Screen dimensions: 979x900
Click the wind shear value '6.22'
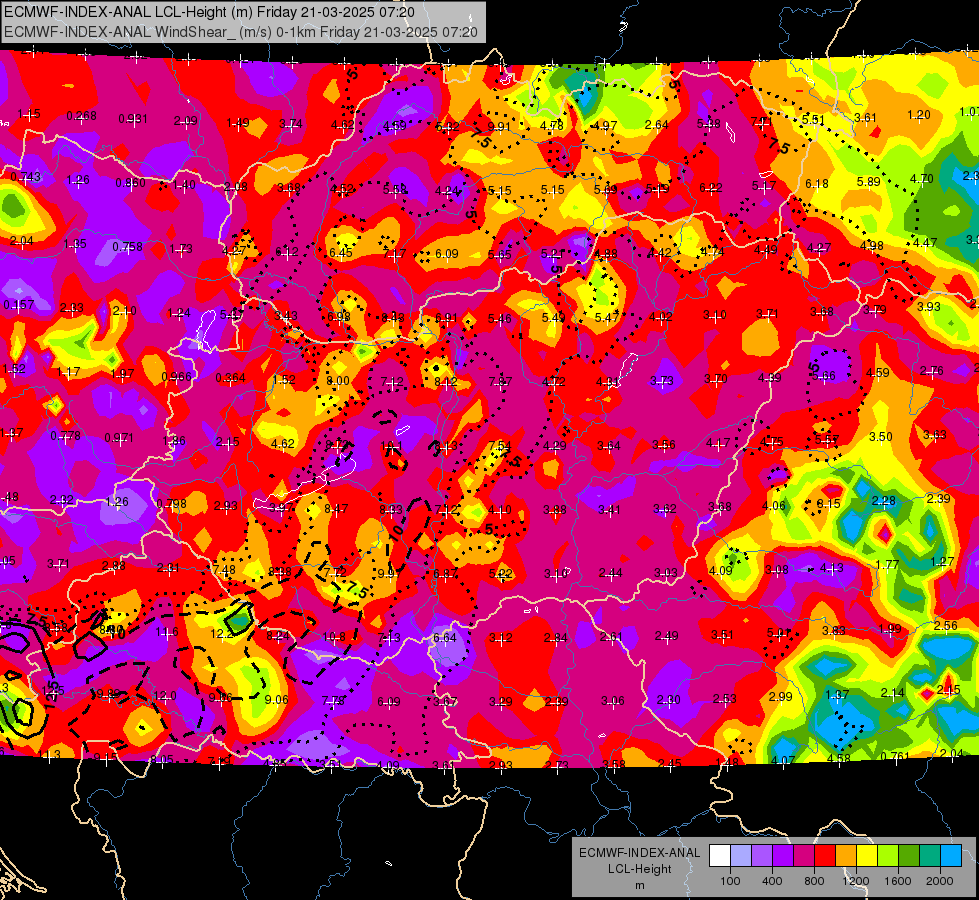[711, 187]
